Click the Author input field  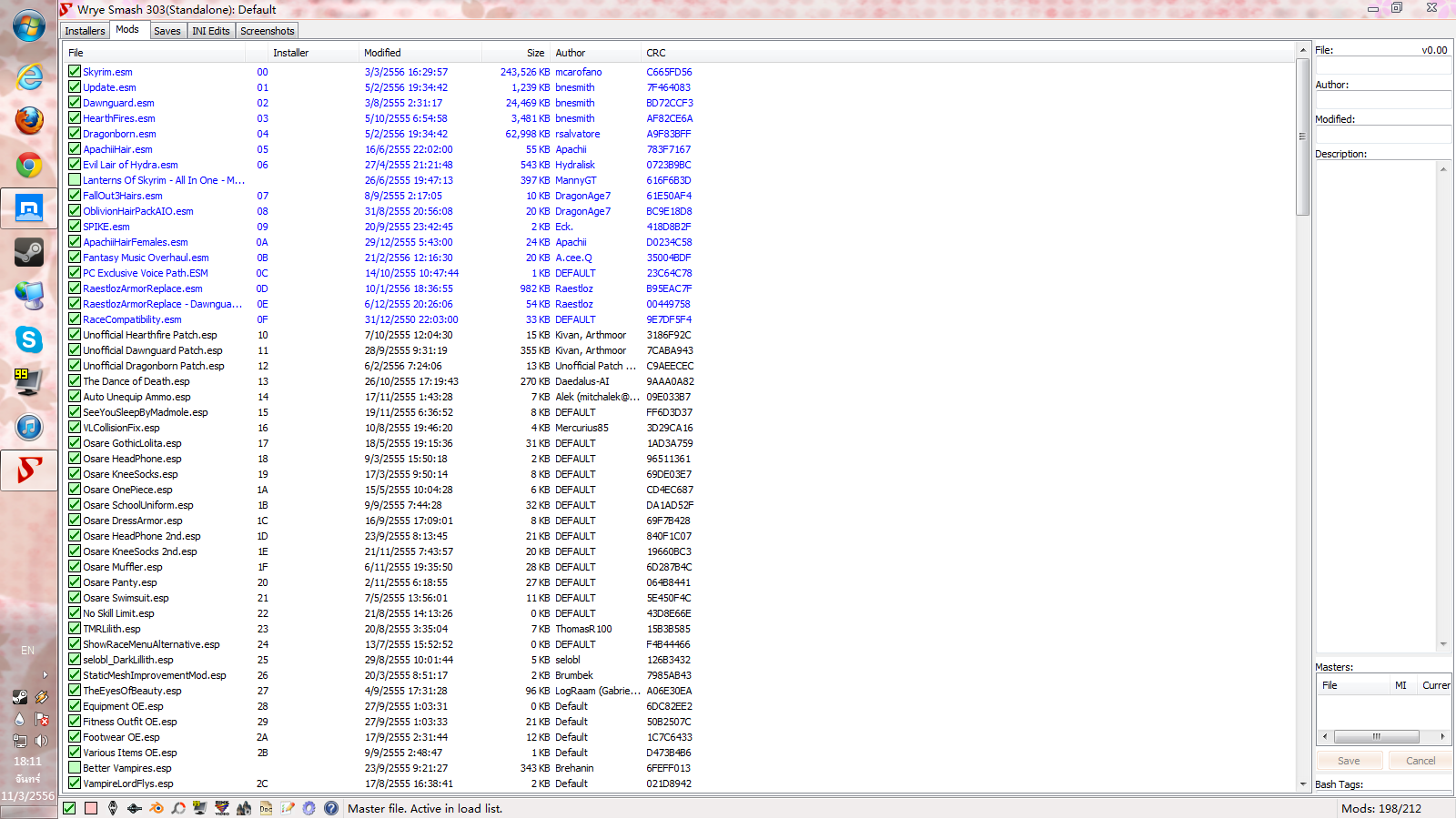pos(1383,100)
